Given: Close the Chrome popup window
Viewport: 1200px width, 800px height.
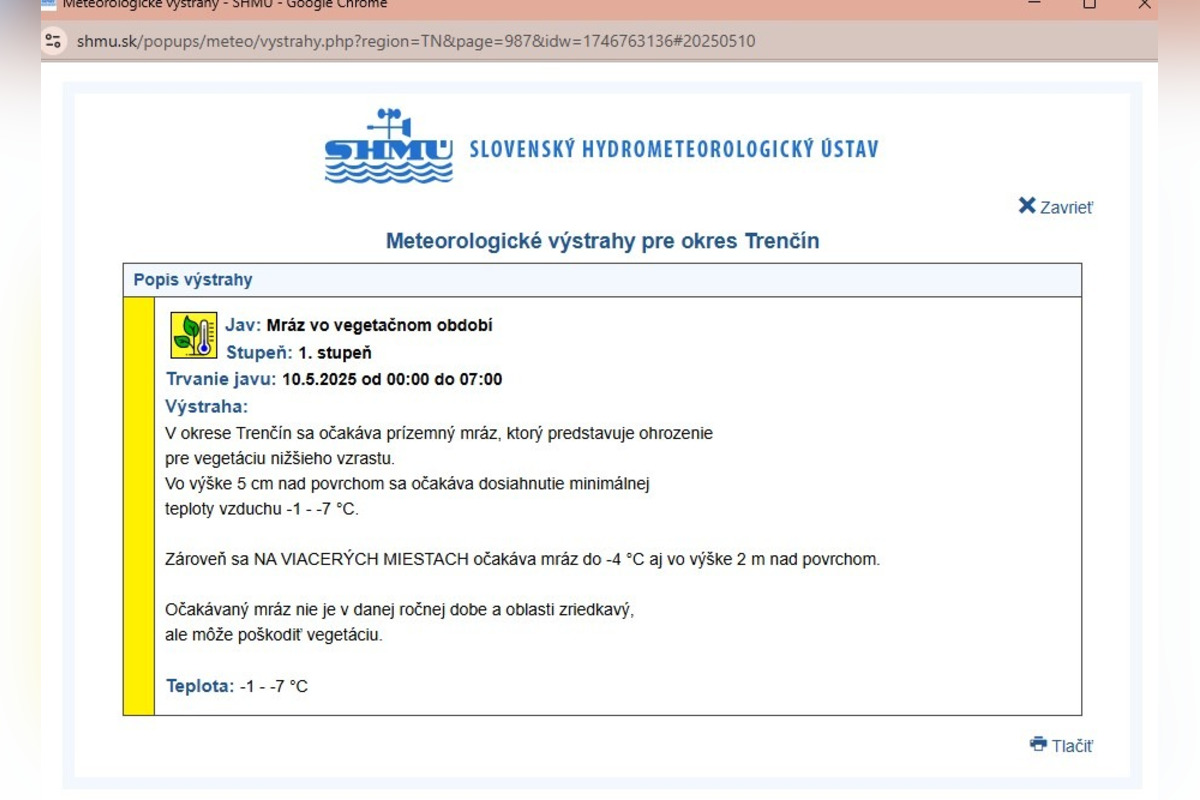Looking at the screenshot, I should click(x=1145, y=5).
